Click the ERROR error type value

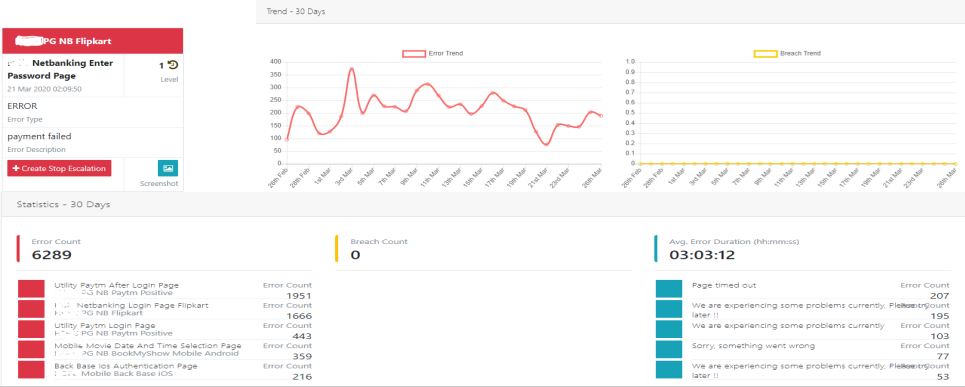tap(22, 106)
